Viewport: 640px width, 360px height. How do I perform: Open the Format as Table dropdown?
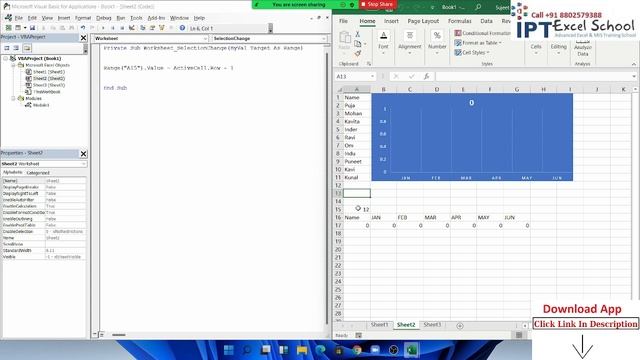click(x=478, y=43)
